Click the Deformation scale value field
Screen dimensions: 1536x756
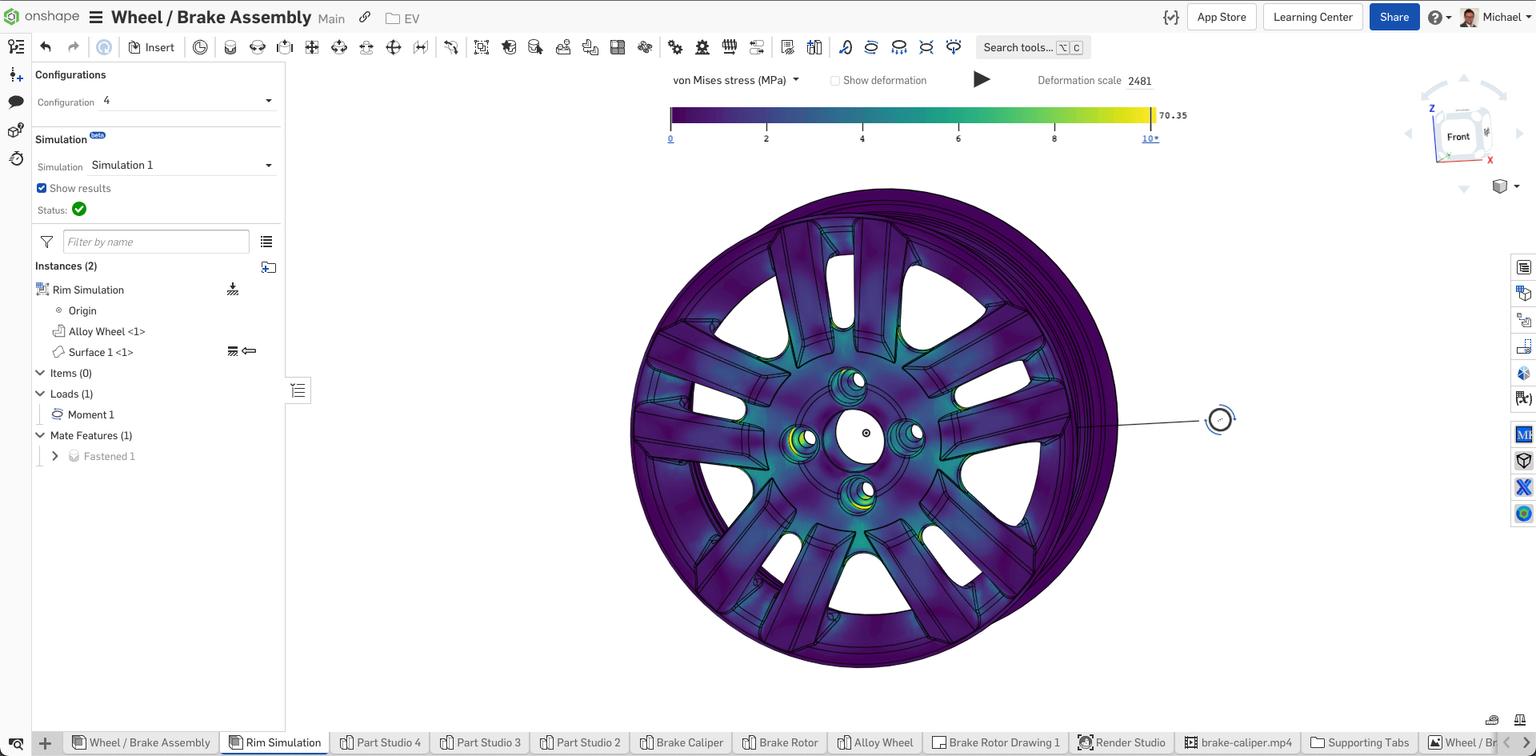(x=1139, y=80)
